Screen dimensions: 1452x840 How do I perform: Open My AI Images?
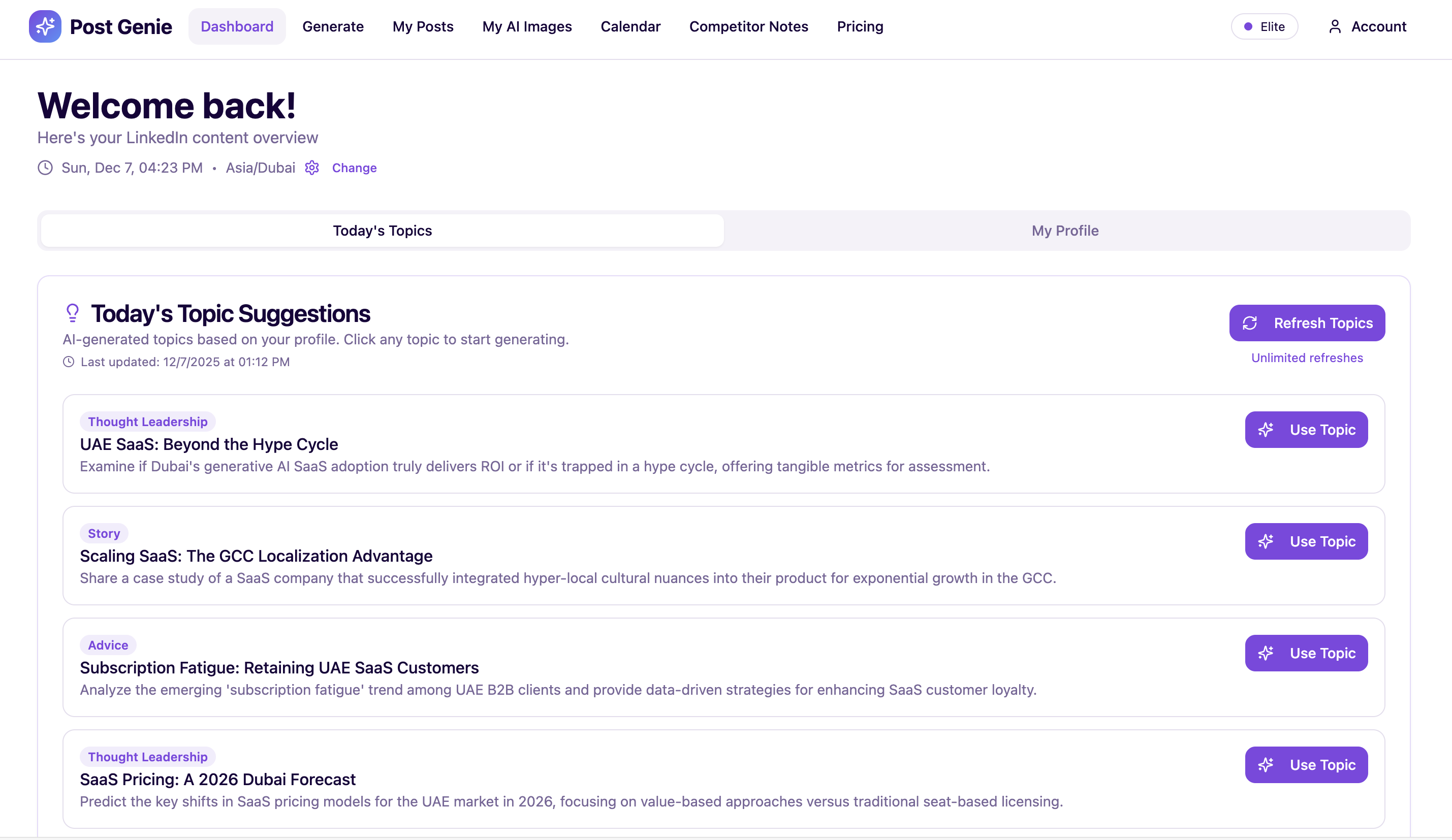coord(527,26)
